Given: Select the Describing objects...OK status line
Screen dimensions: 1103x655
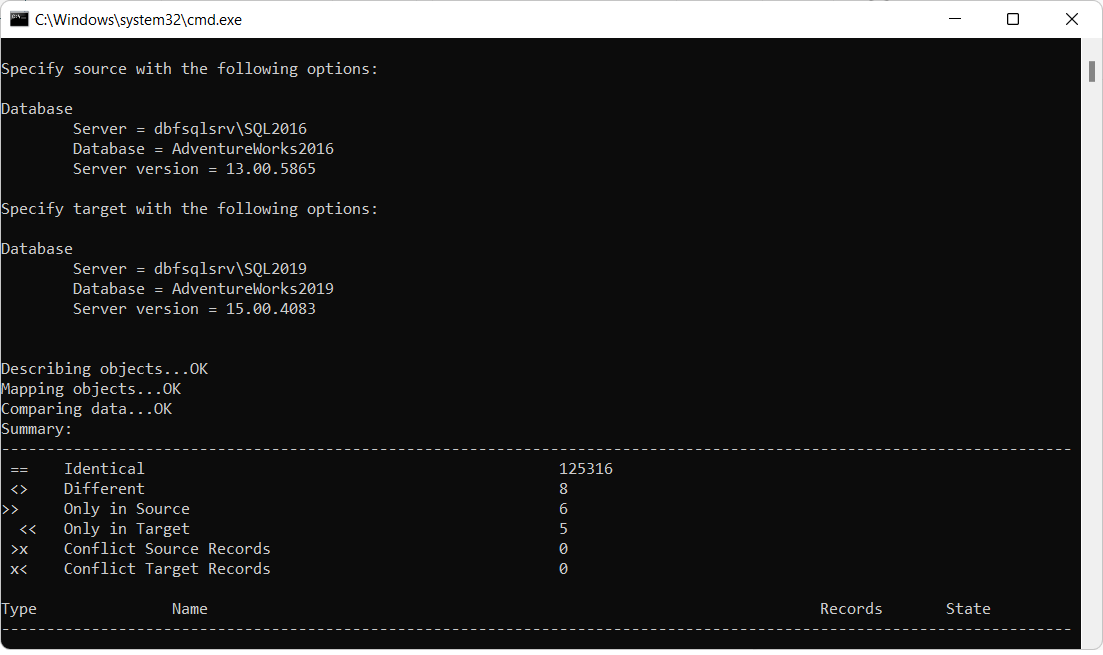Looking at the screenshot, I should pos(103,368).
